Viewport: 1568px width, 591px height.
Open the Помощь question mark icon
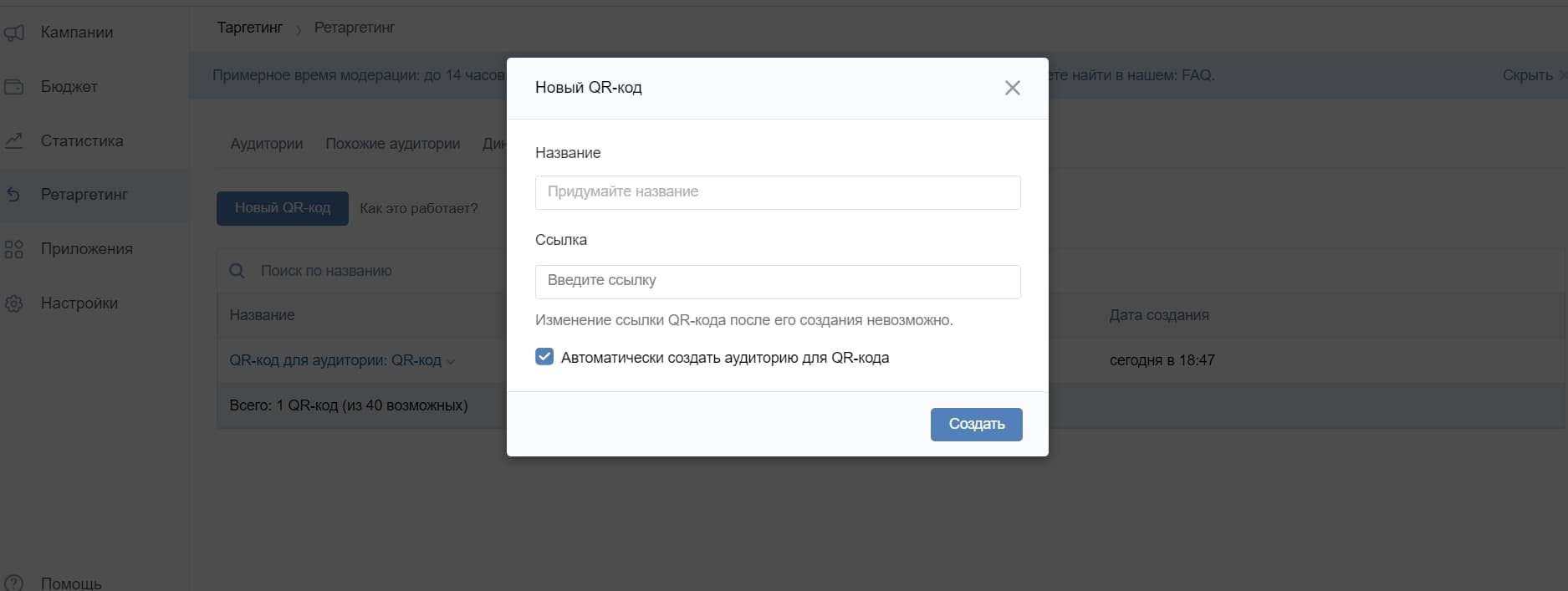pyautogui.click(x=14, y=581)
